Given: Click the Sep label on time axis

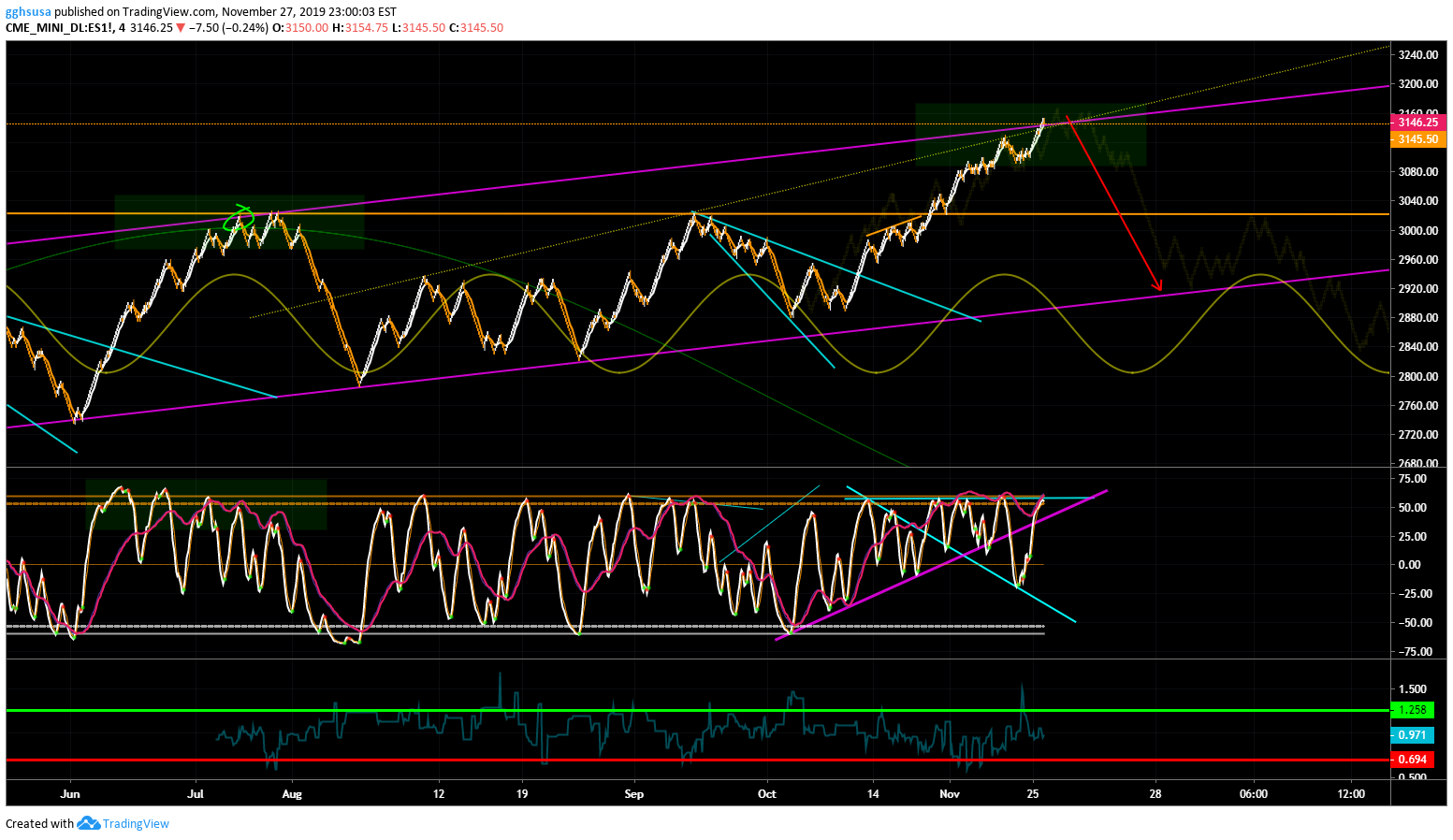Looking at the screenshot, I should tap(634, 794).
